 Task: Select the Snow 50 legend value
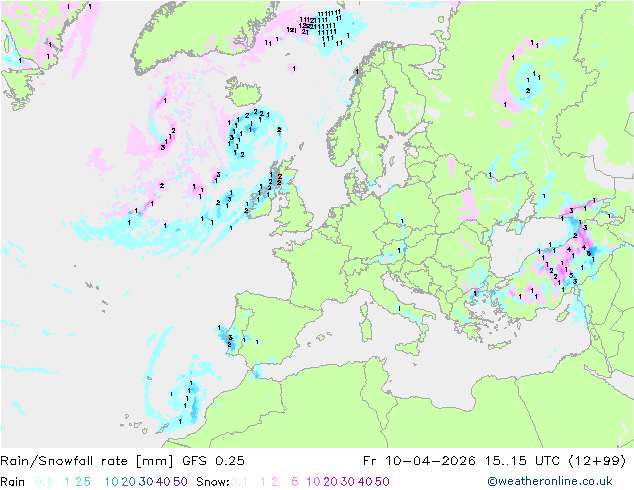pos(382,482)
